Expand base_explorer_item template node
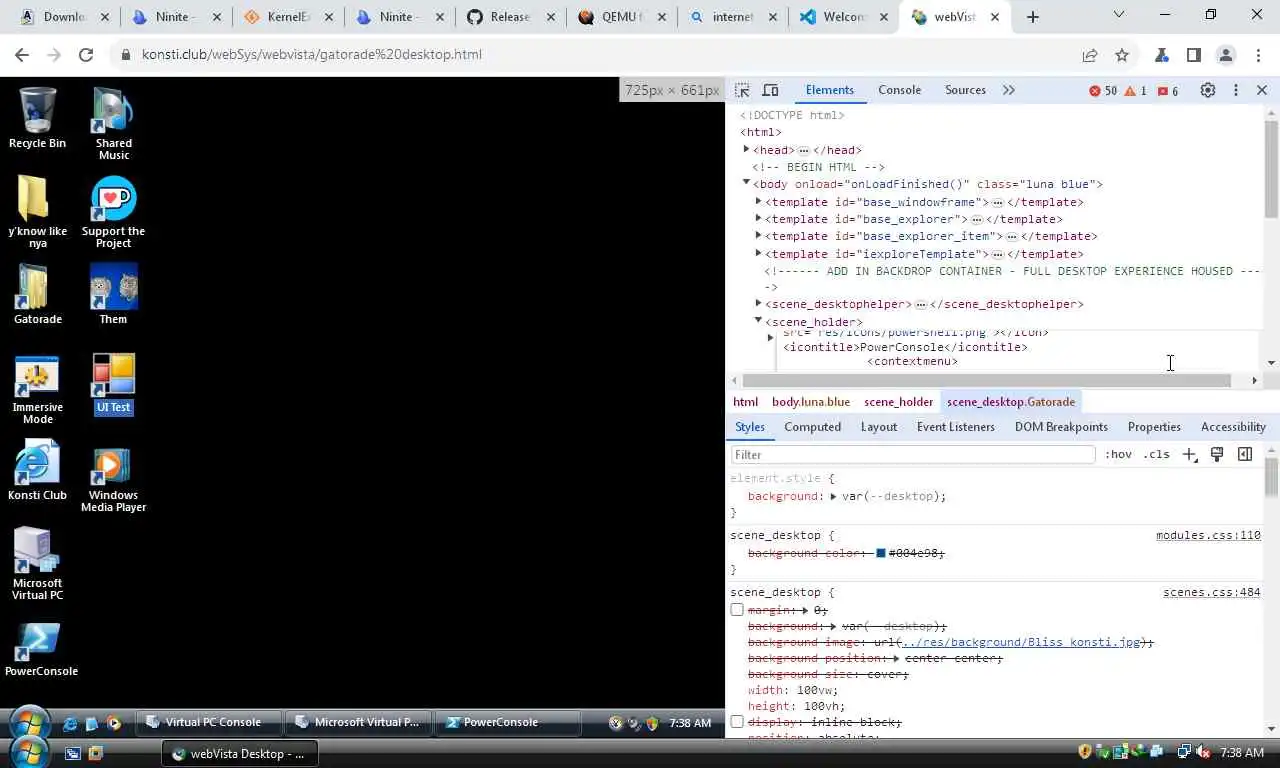 tap(758, 235)
